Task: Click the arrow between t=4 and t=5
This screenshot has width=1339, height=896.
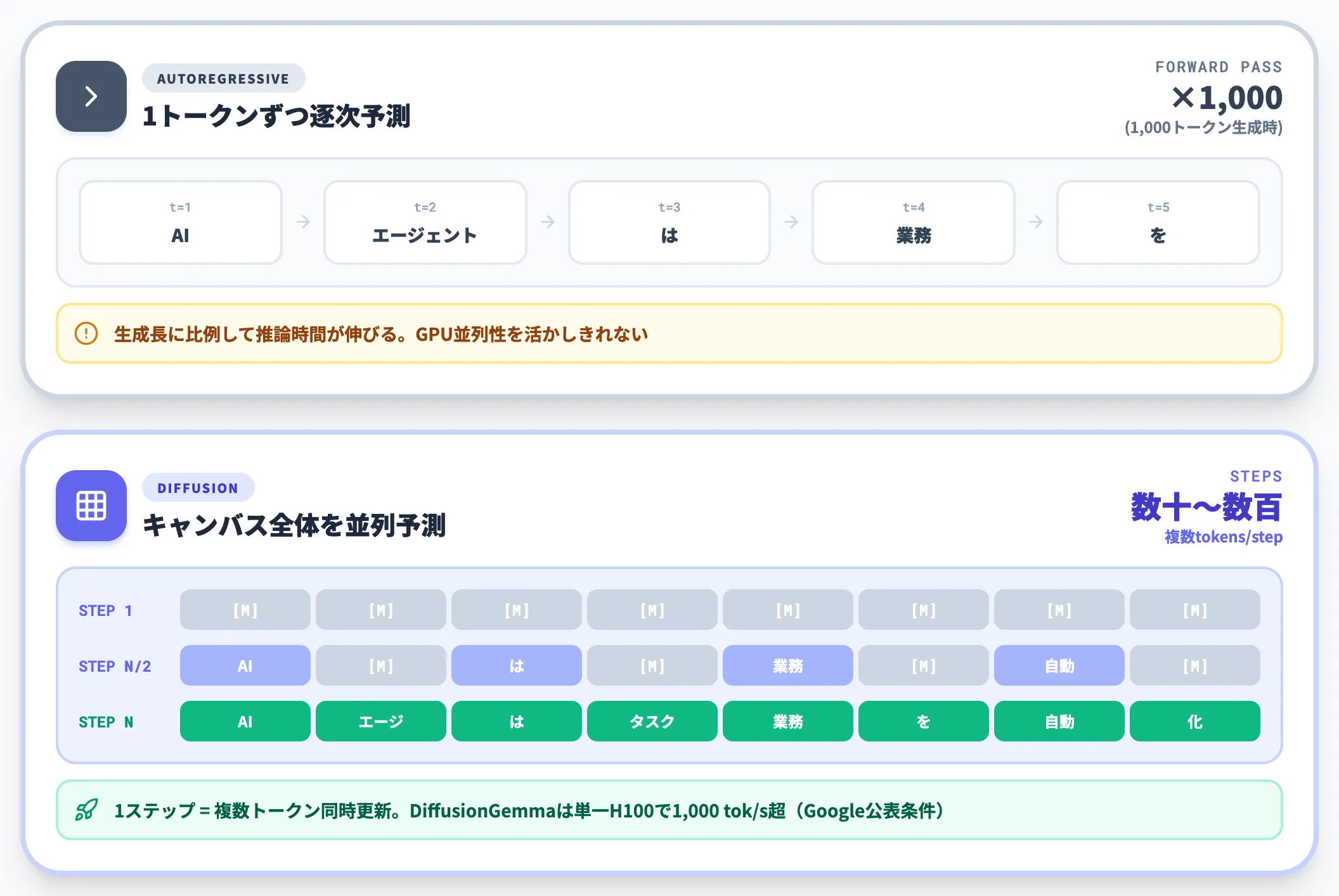Action: [1036, 222]
